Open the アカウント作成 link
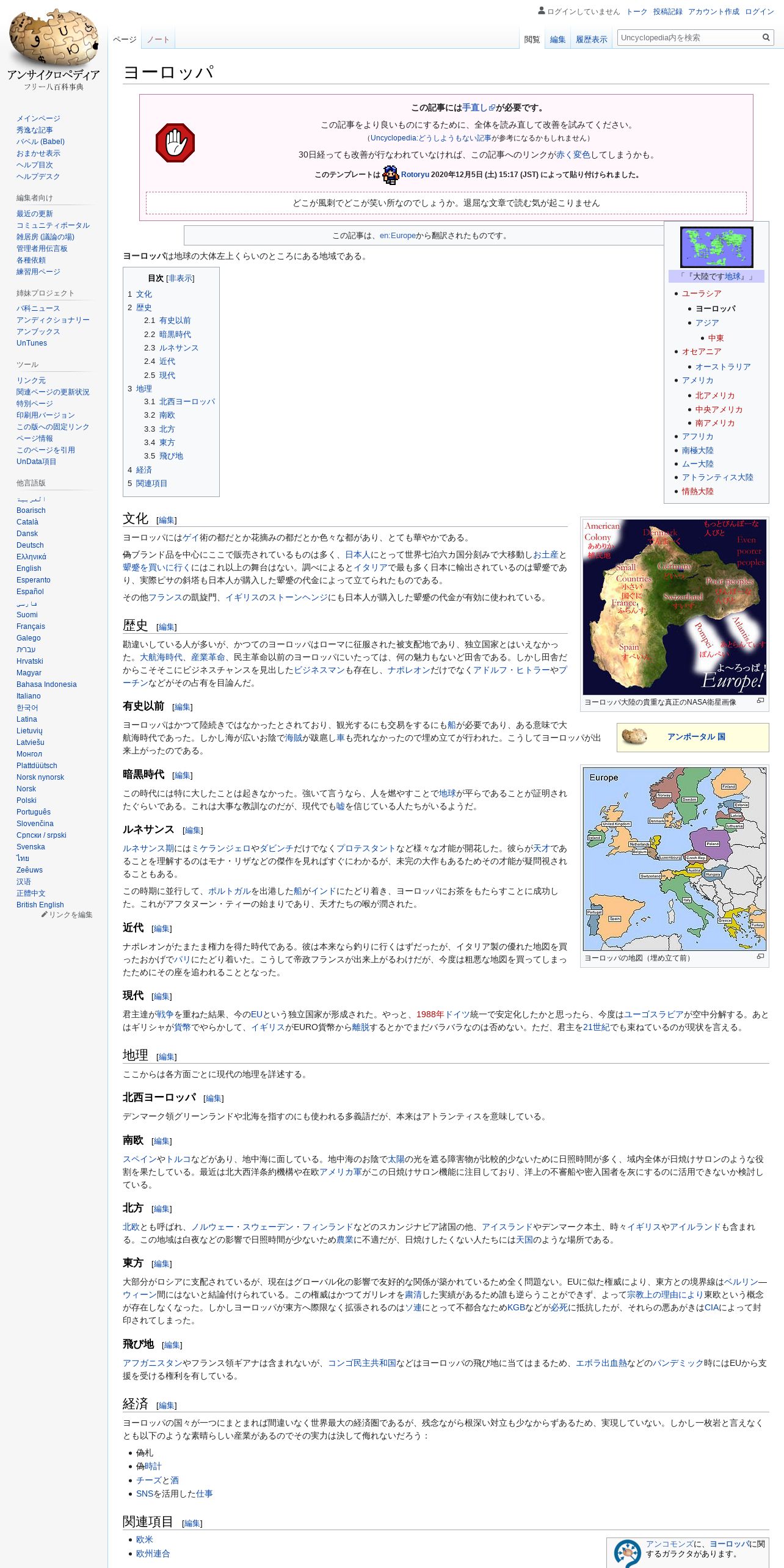Image resolution: width=784 pixels, height=1568 pixels. pyautogui.click(x=713, y=12)
